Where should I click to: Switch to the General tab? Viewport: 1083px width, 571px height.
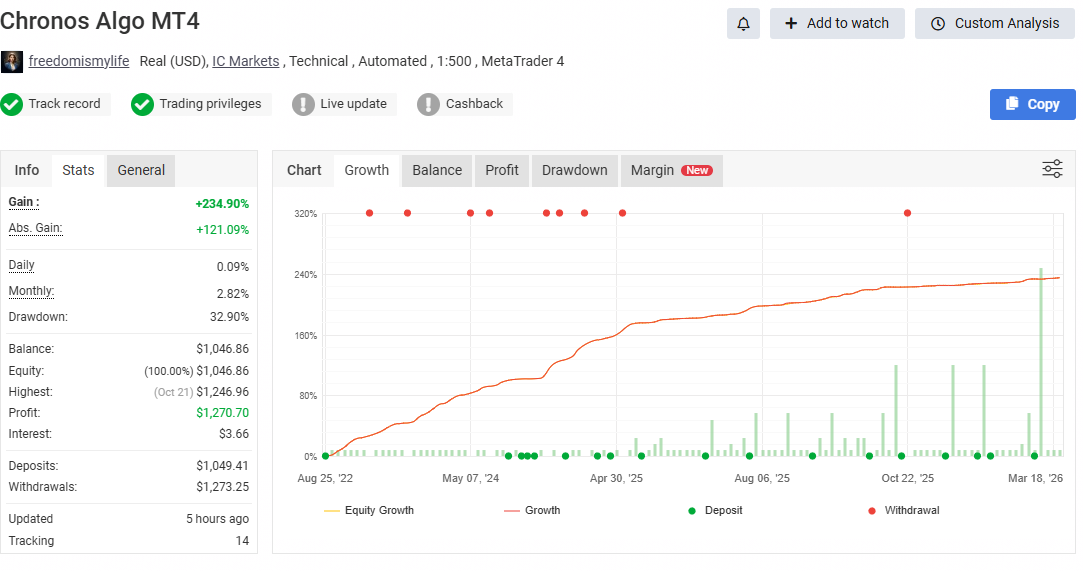point(141,170)
